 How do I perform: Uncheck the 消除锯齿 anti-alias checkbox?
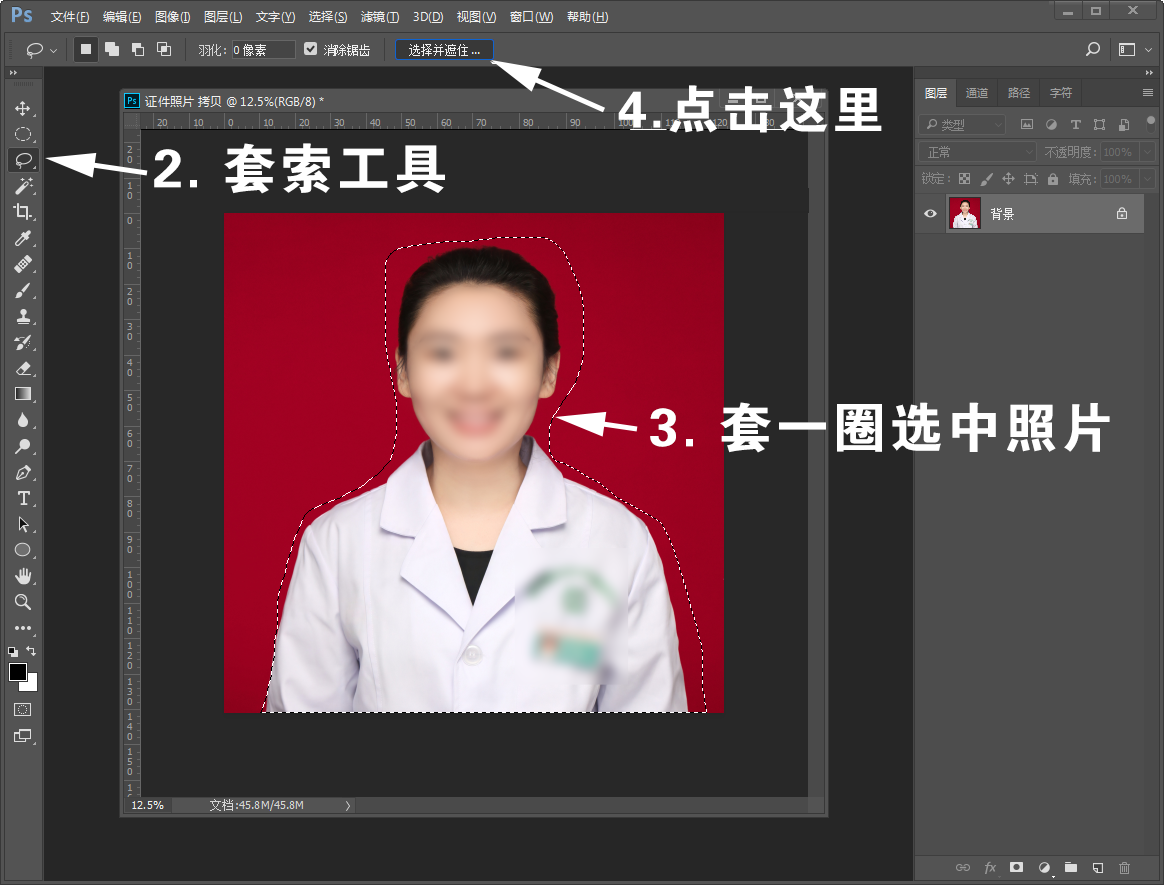click(310, 49)
